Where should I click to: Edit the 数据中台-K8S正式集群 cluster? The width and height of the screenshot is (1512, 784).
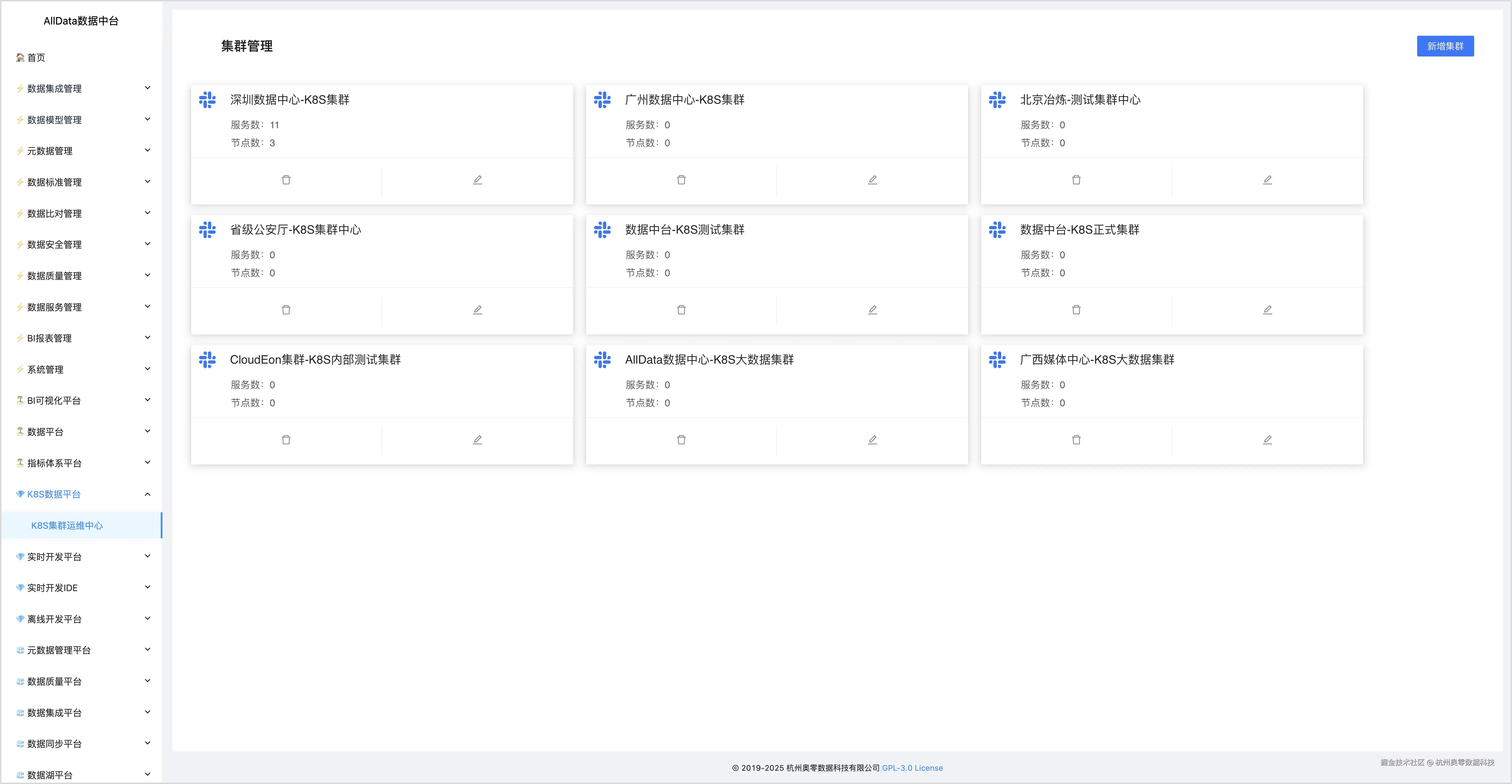[1267, 309]
